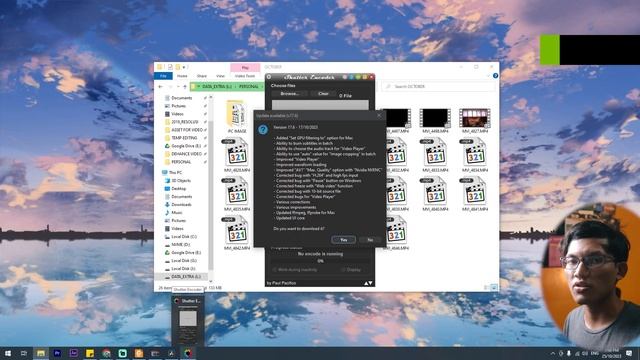
Task: Click Browse in Shutter Encoder
Action: point(290,93)
